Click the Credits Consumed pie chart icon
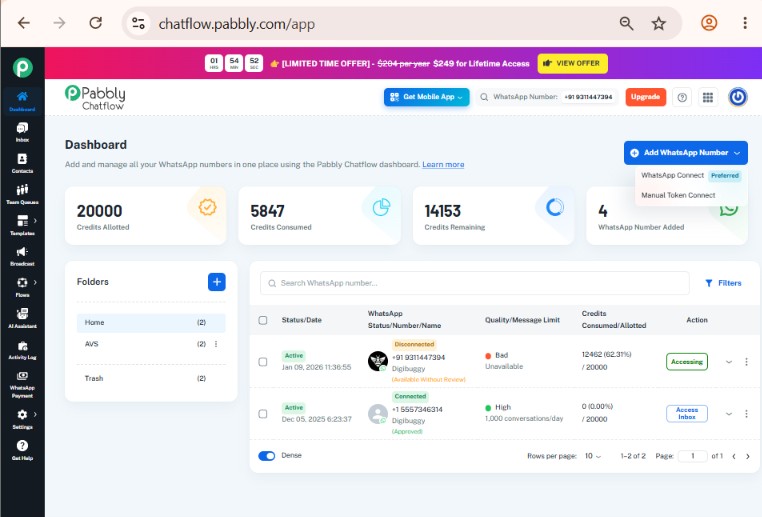Screen dimensions: 762x517 (x=381, y=207)
